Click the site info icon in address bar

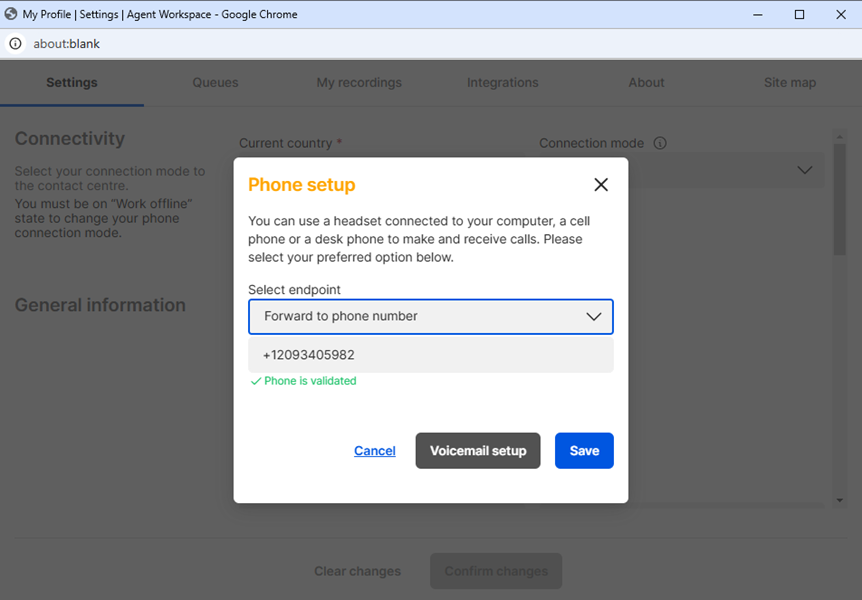[x=15, y=43]
